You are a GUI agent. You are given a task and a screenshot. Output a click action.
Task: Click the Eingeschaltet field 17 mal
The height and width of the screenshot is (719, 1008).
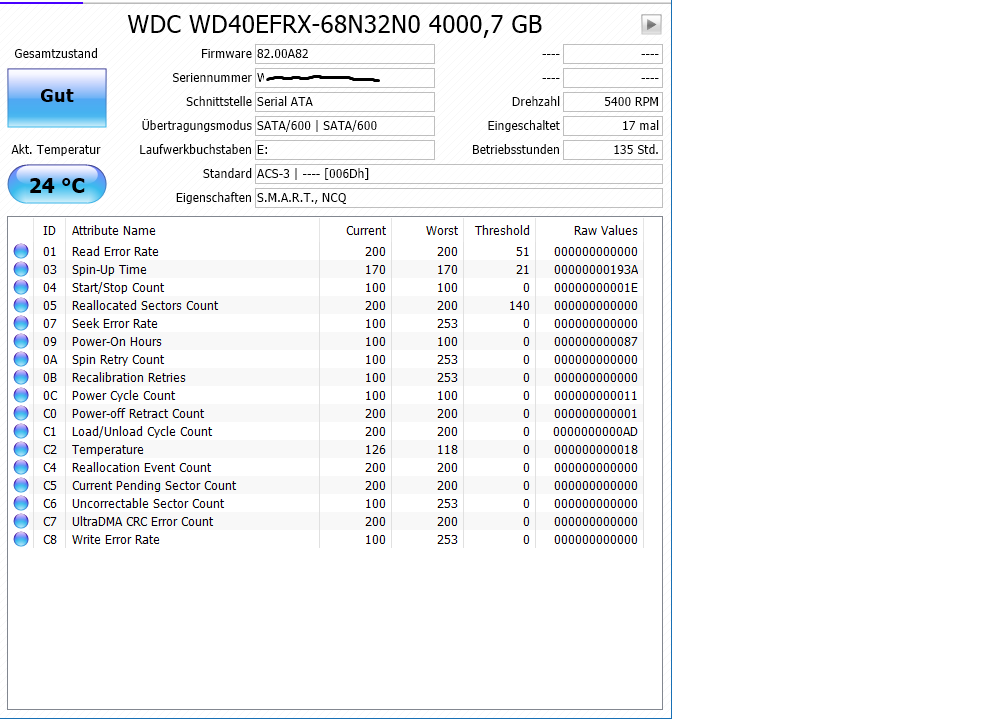coord(613,126)
